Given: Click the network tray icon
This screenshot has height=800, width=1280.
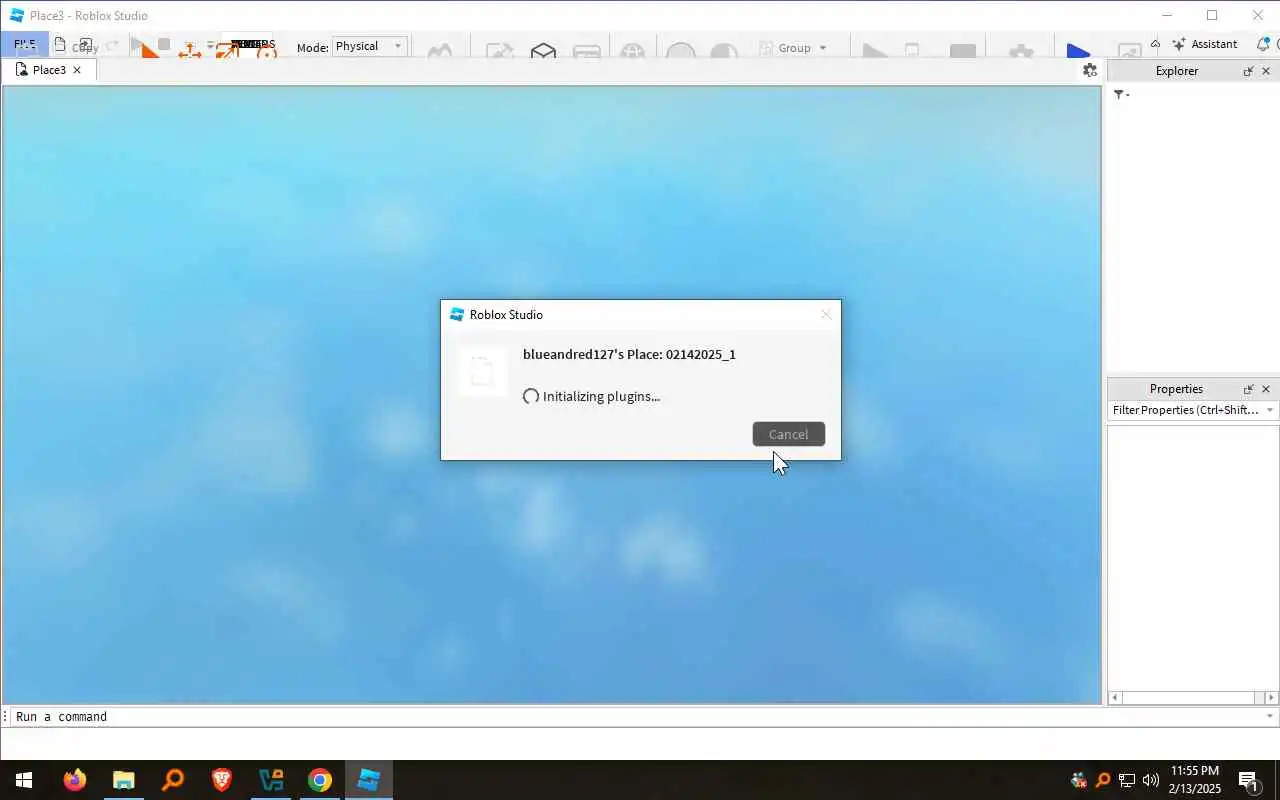Looking at the screenshot, I should pyautogui.click(x=1127, y=780).
